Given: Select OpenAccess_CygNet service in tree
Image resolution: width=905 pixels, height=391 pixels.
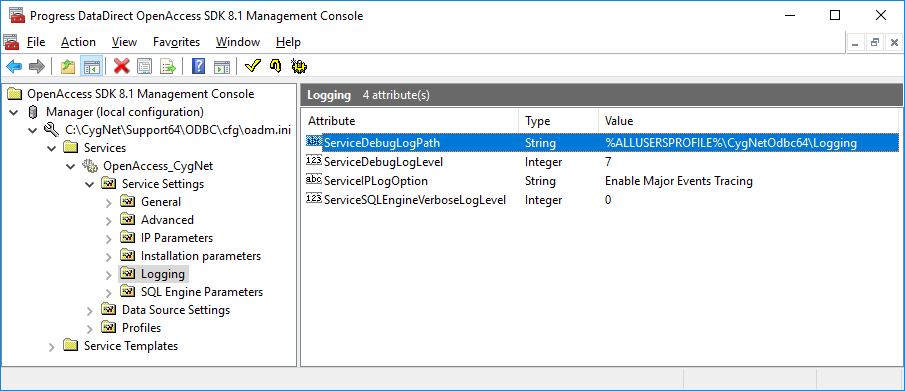Looking at the screenshot, I should [x=158, y=166].
